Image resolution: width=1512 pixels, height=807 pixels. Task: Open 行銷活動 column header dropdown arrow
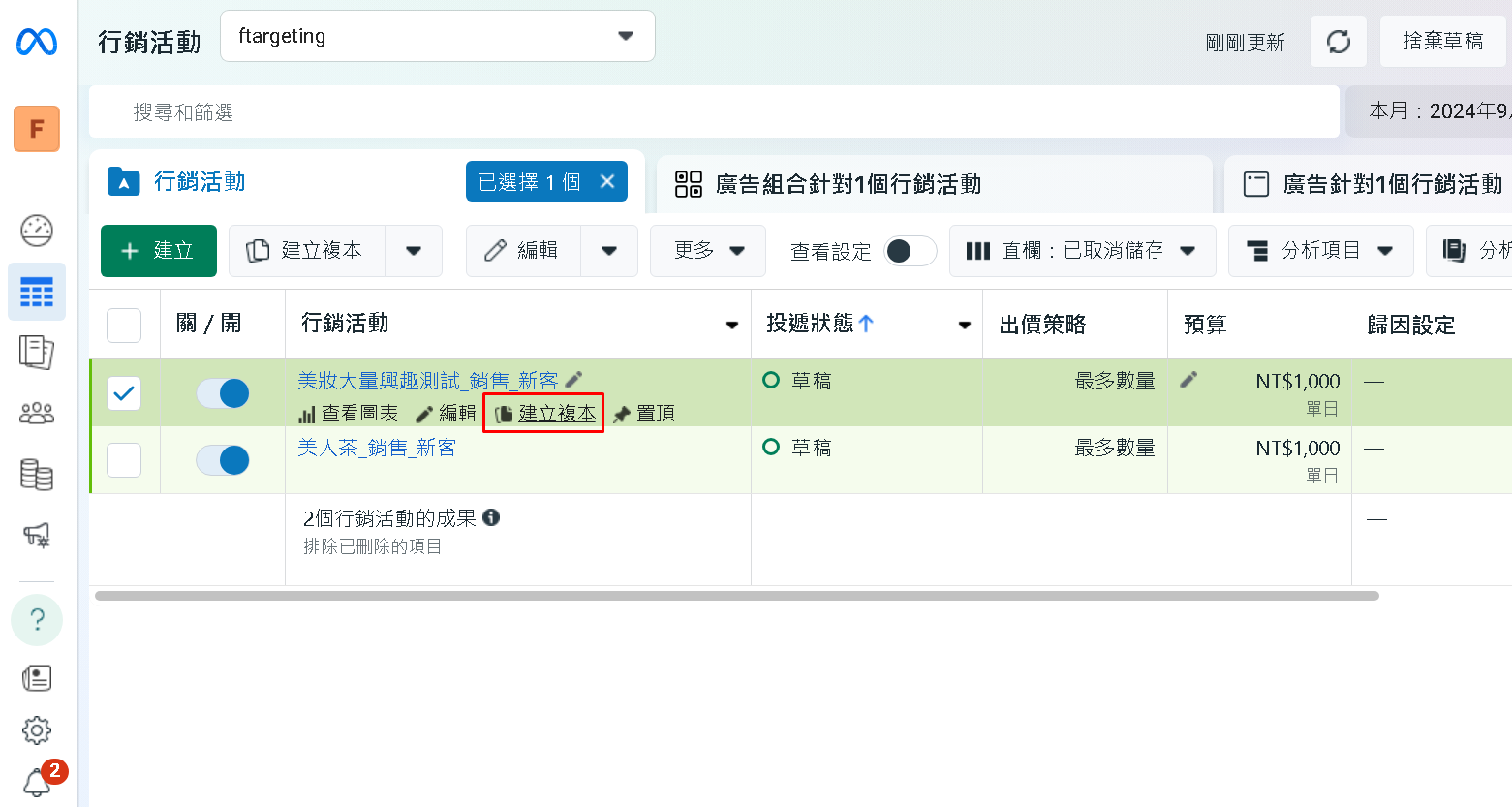tap(732, 326)
